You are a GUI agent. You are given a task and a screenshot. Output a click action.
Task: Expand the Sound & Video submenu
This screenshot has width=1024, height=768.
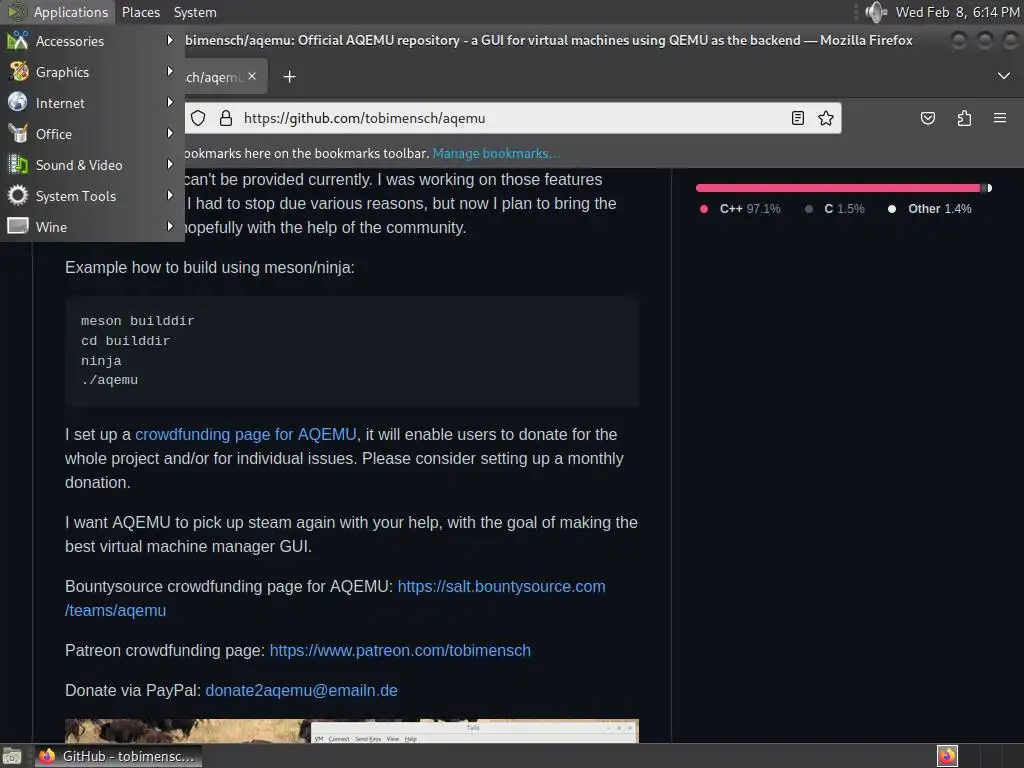91,165
